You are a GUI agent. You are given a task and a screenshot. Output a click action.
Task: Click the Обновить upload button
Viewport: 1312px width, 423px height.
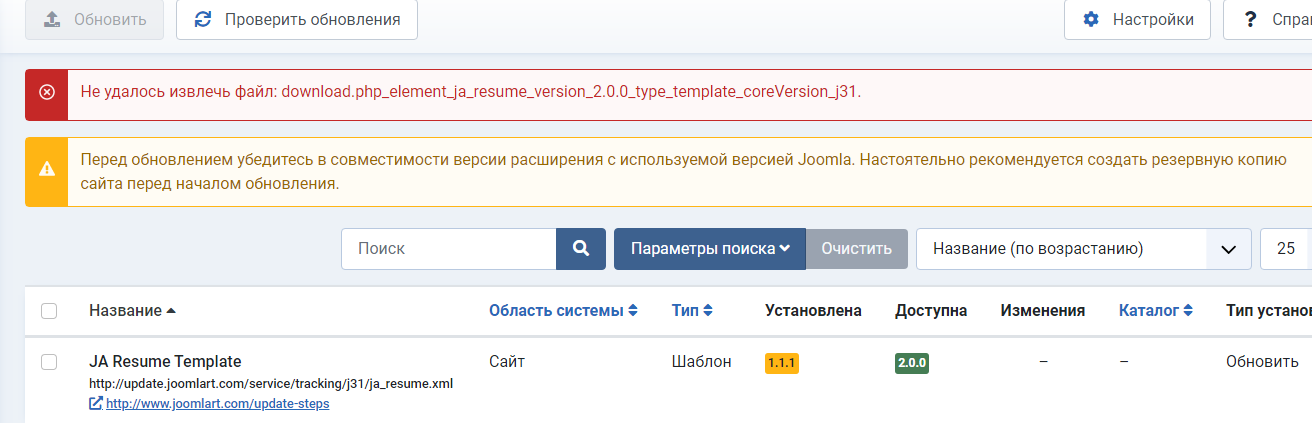coord(95,20)
